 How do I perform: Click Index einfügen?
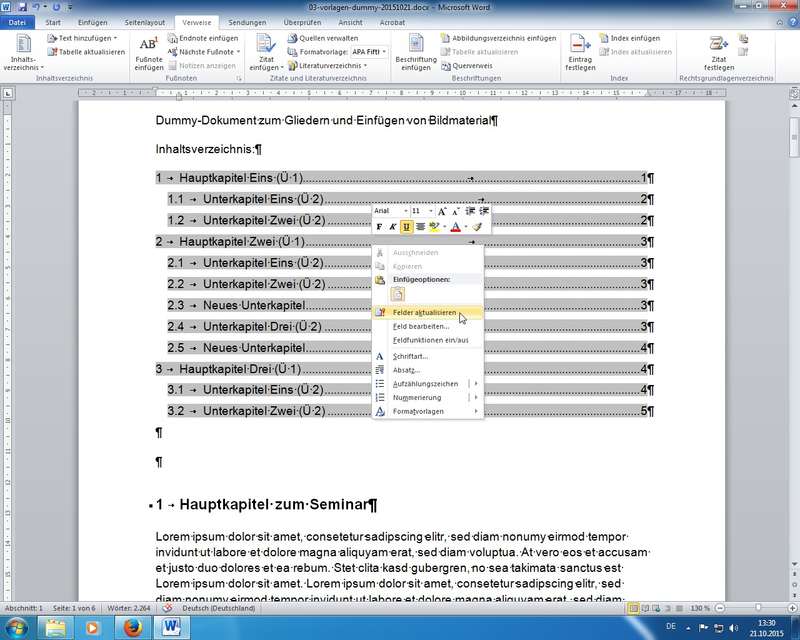(630, 38)
